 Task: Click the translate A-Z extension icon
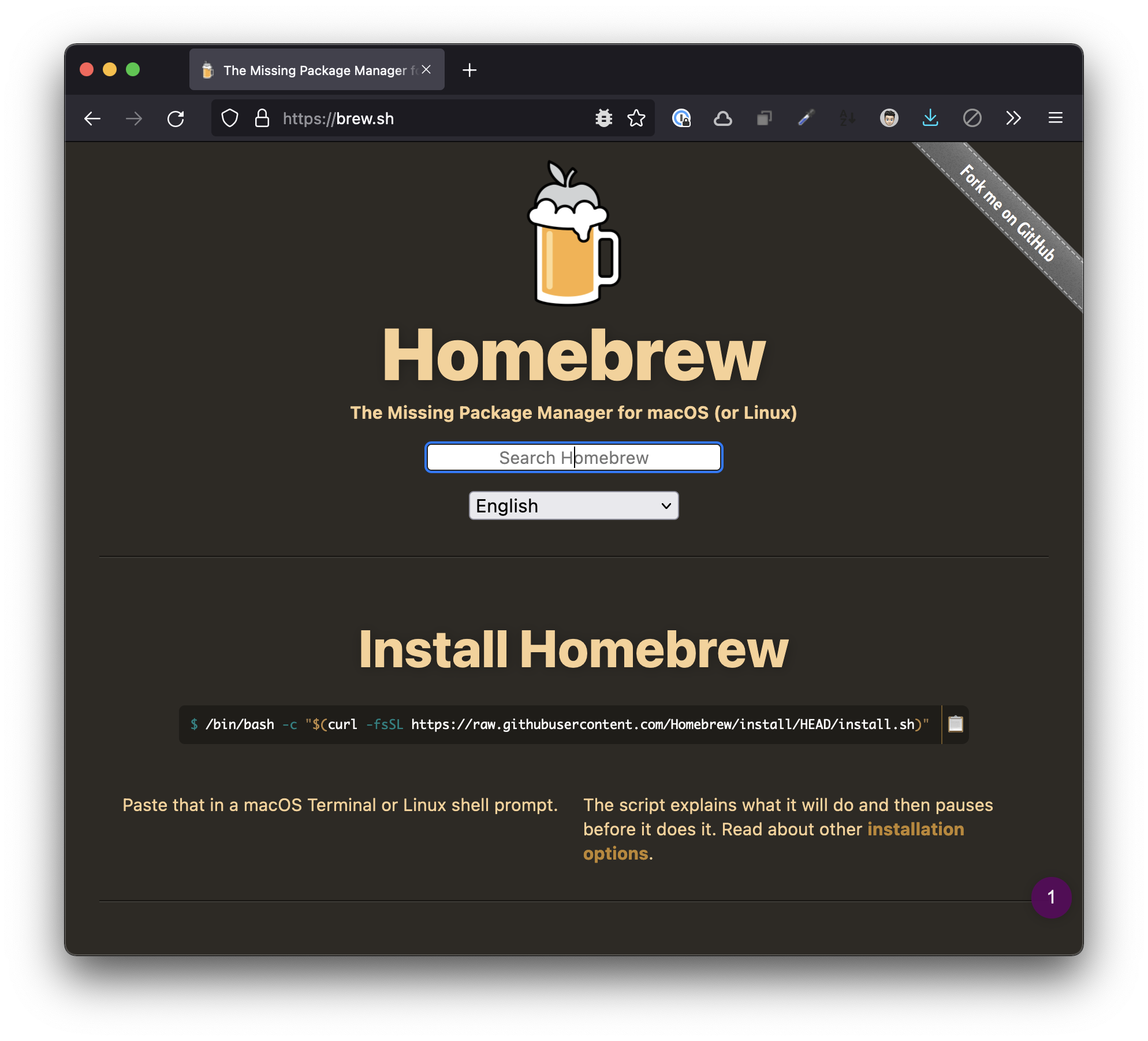tap(847, 118)
